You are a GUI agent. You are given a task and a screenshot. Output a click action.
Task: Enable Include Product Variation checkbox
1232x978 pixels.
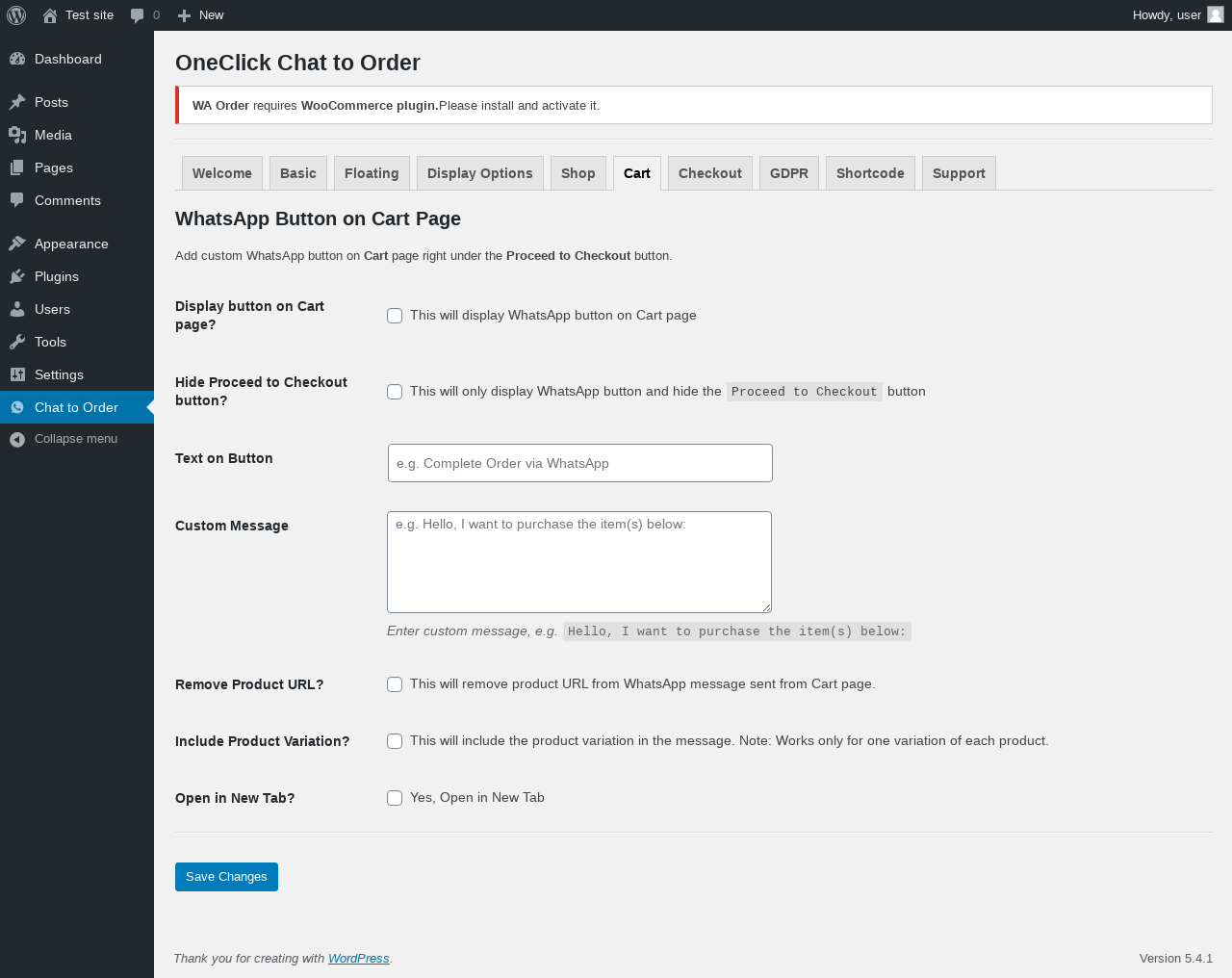click(395, 741)
